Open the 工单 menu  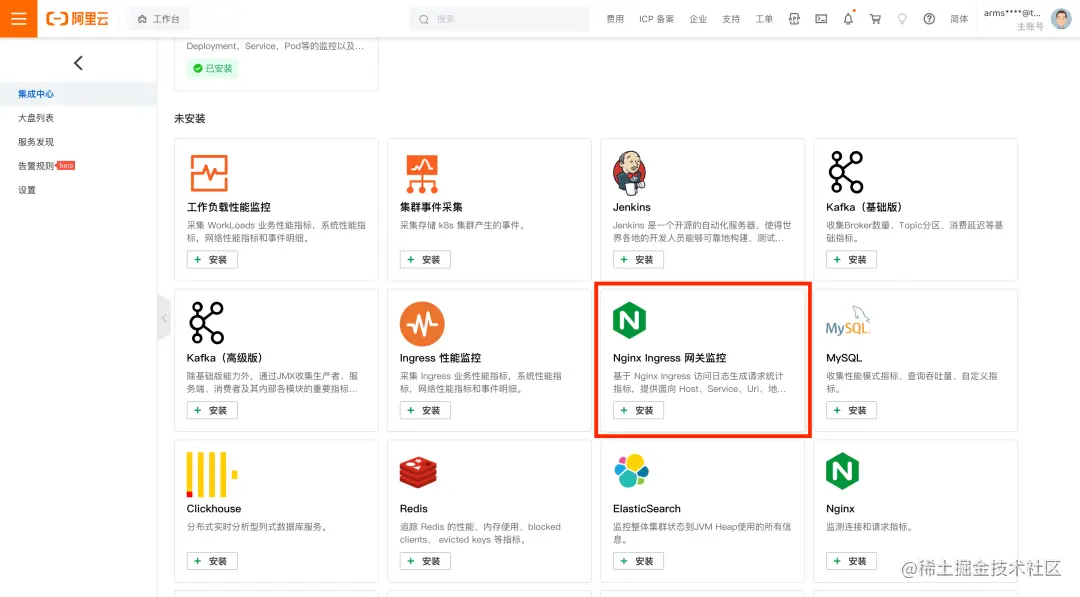(x=764, y=19)
